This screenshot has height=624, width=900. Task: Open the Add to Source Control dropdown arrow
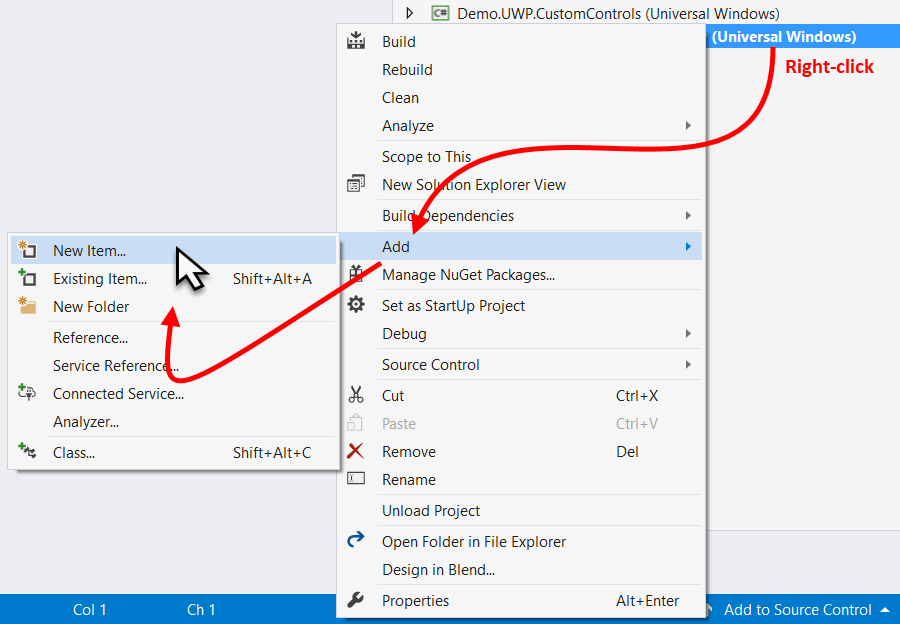[x=885, y=610]
